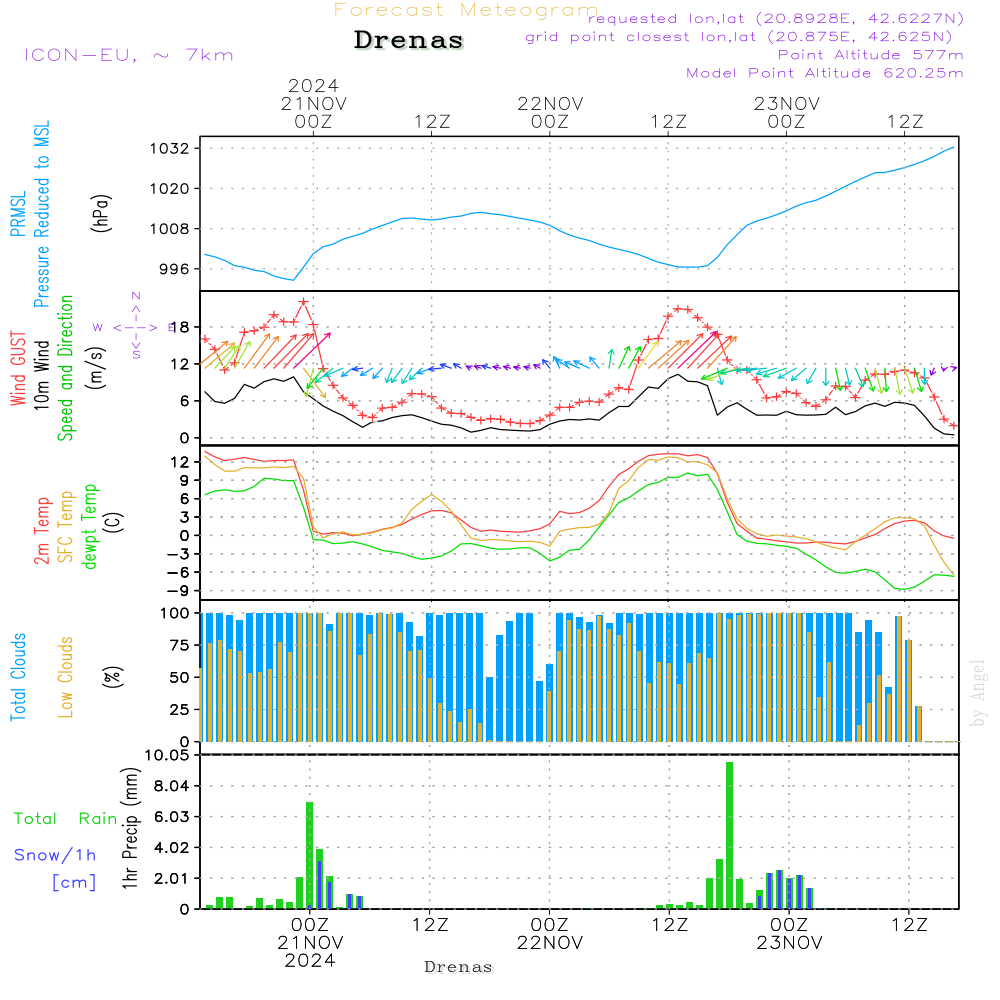This screenshot has width=1000, height=1000.
Task: Click the 10.05 precipitation axis value
Action: 167,755
